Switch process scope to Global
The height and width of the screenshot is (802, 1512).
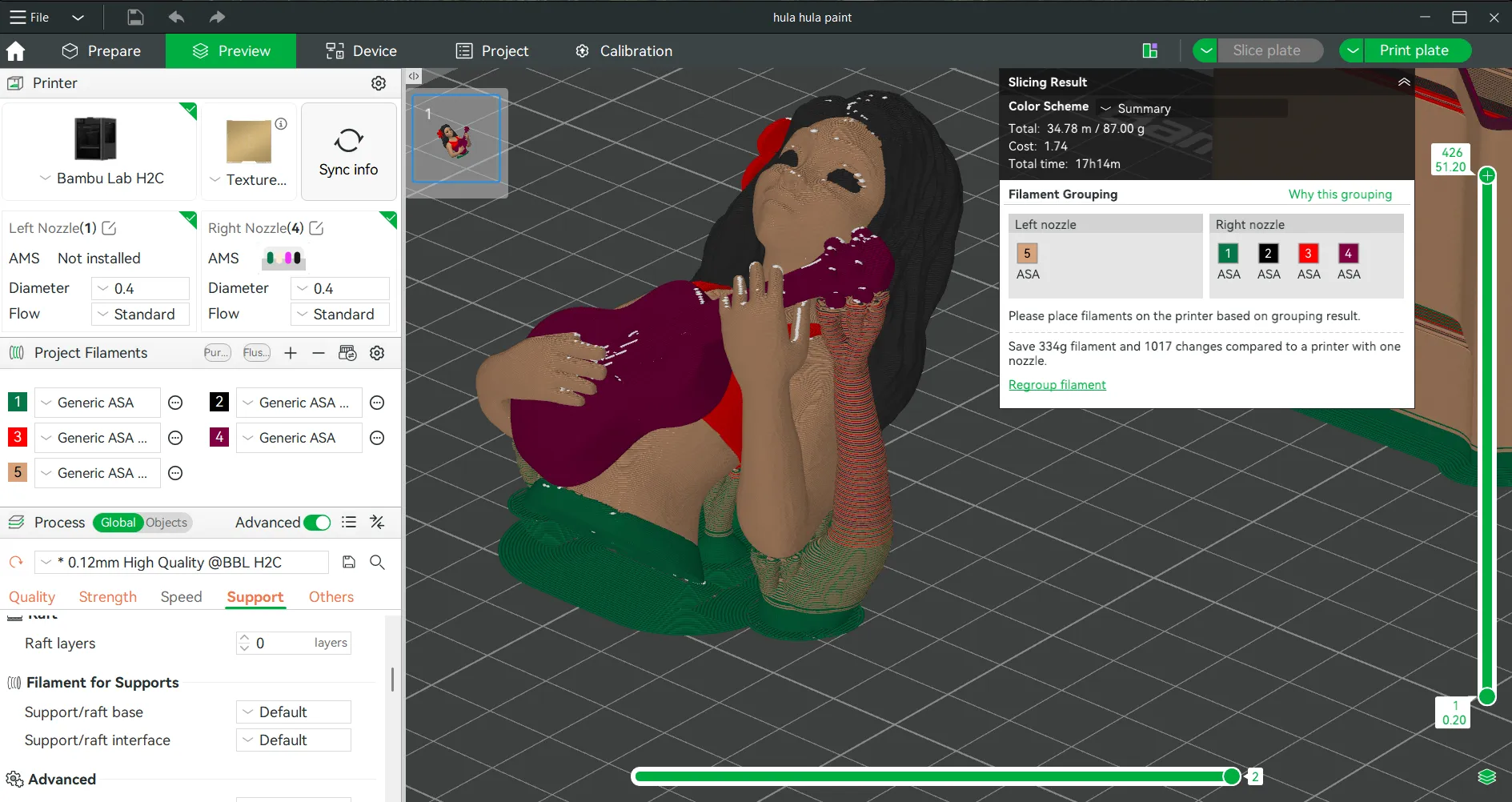coord(118,523)
